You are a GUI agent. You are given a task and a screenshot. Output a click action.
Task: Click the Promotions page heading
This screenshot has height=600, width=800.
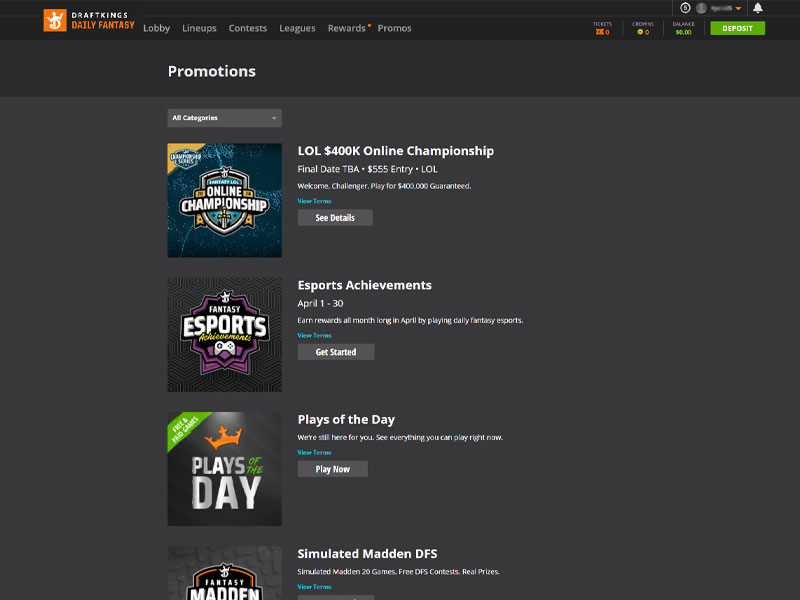[x=212, y=71]
